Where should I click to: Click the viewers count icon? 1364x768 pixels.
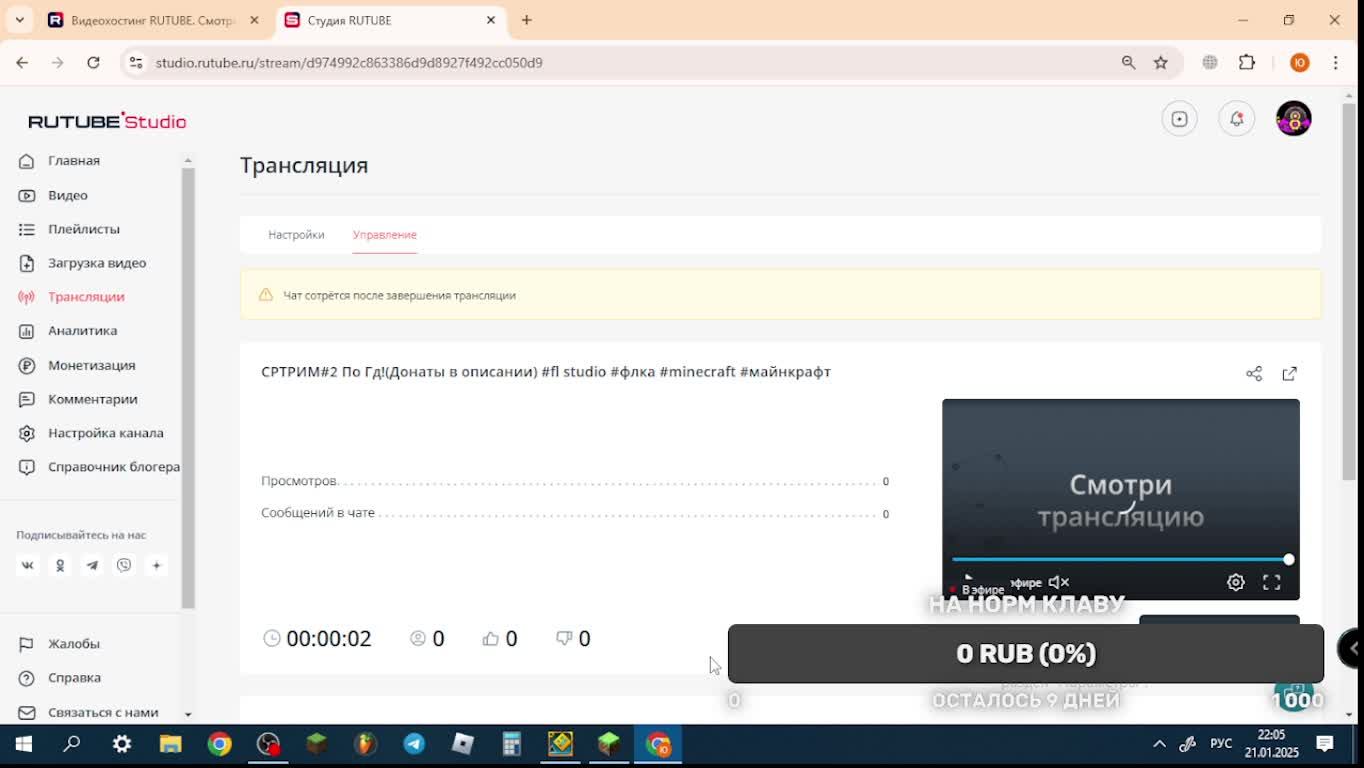click(418, 638)
